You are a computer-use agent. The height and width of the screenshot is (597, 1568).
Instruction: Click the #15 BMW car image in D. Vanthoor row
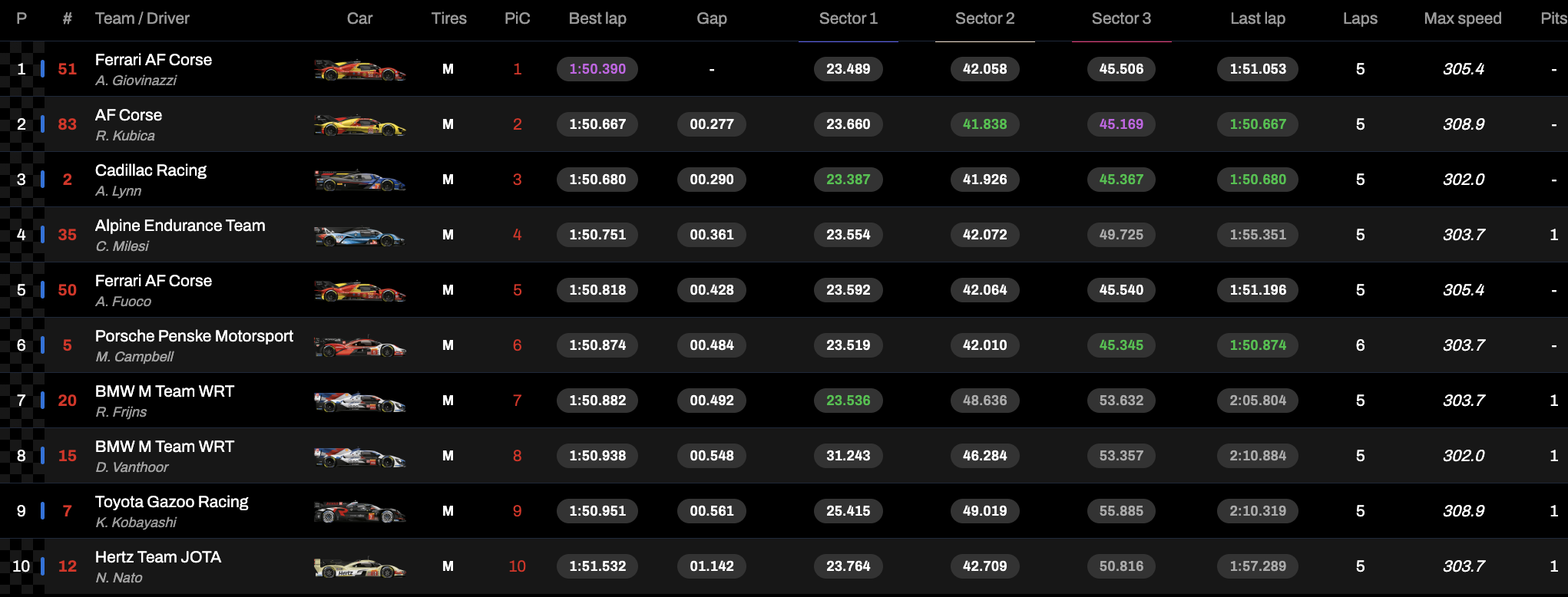[360, 457]
